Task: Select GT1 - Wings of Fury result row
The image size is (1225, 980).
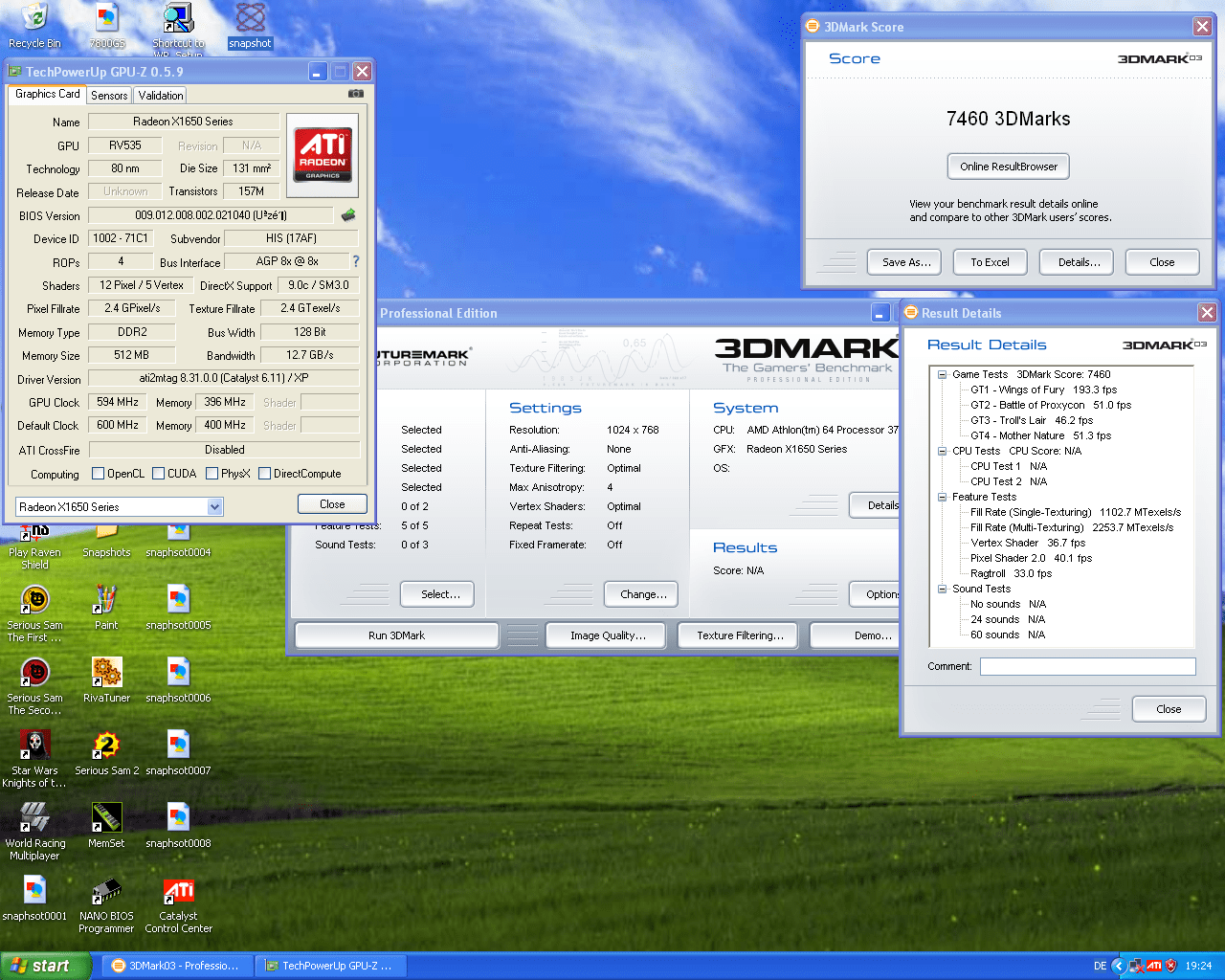Action: click(x=1043, y=390)
